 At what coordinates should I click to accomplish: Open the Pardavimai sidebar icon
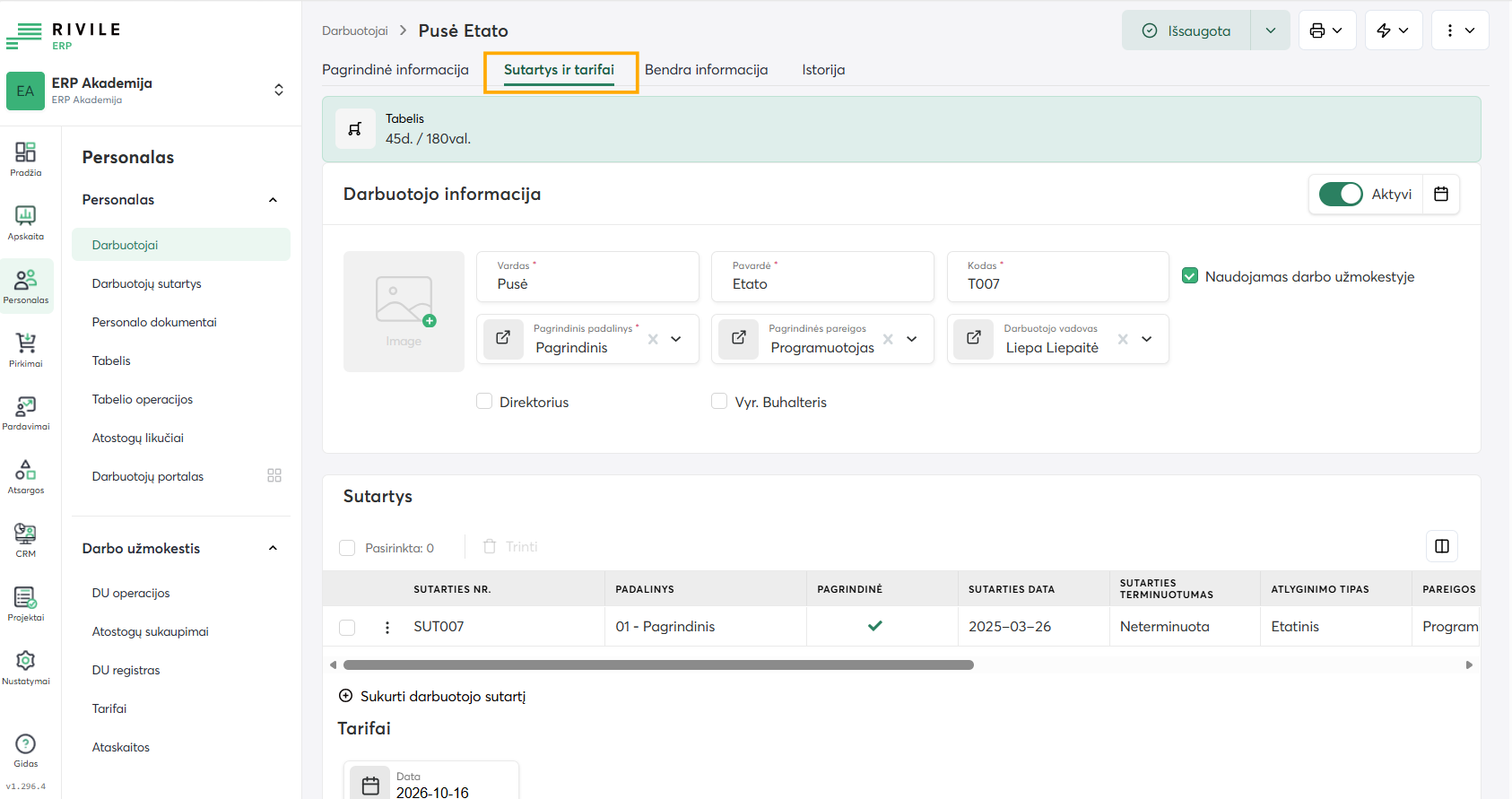tap(26, 413)
